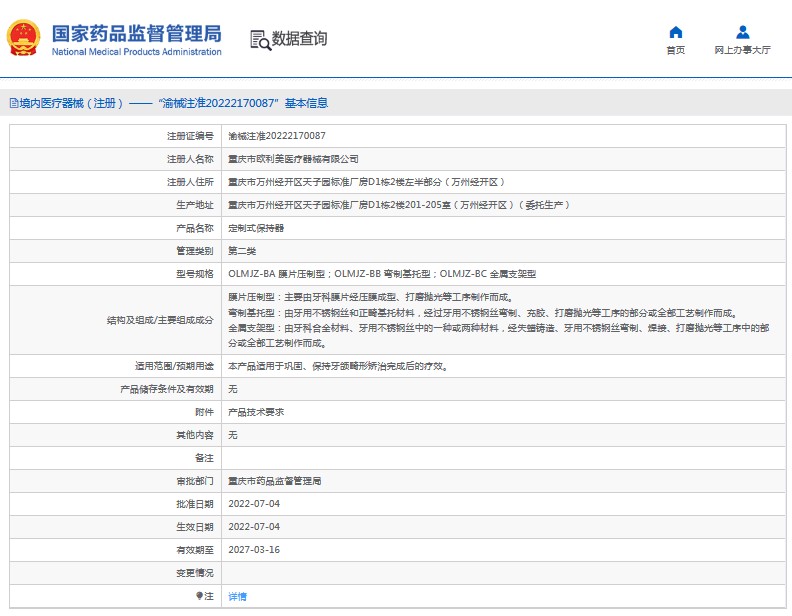Click the 注册人名称 row label
Screen dimensions: 792x616
(190, 159)
